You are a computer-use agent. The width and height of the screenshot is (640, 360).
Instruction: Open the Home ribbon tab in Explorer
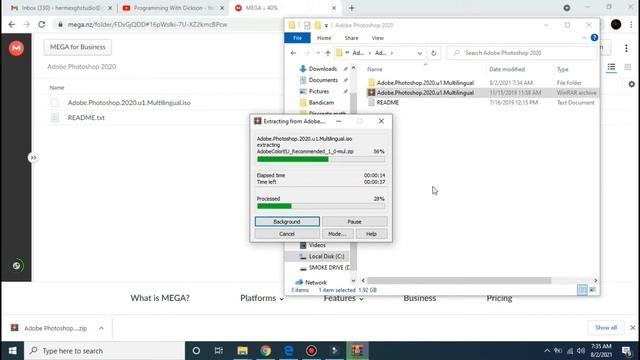point(324,38)
